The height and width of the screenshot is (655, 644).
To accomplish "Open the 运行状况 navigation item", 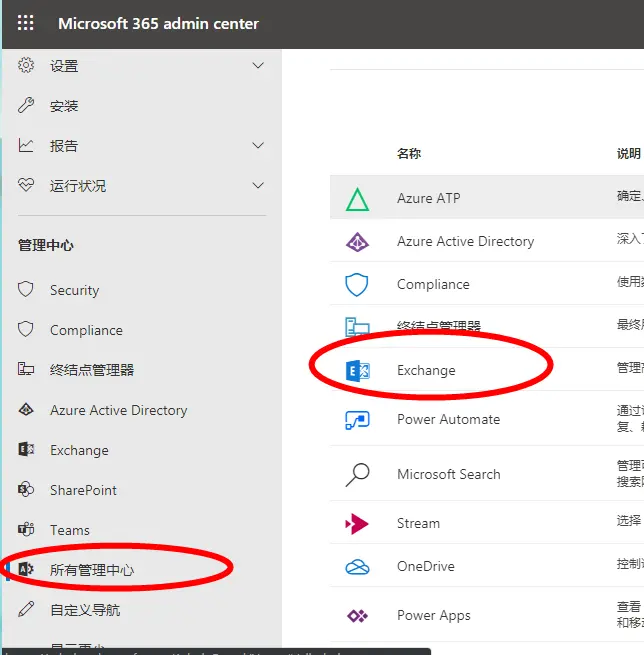I will (x=78, y=186).
